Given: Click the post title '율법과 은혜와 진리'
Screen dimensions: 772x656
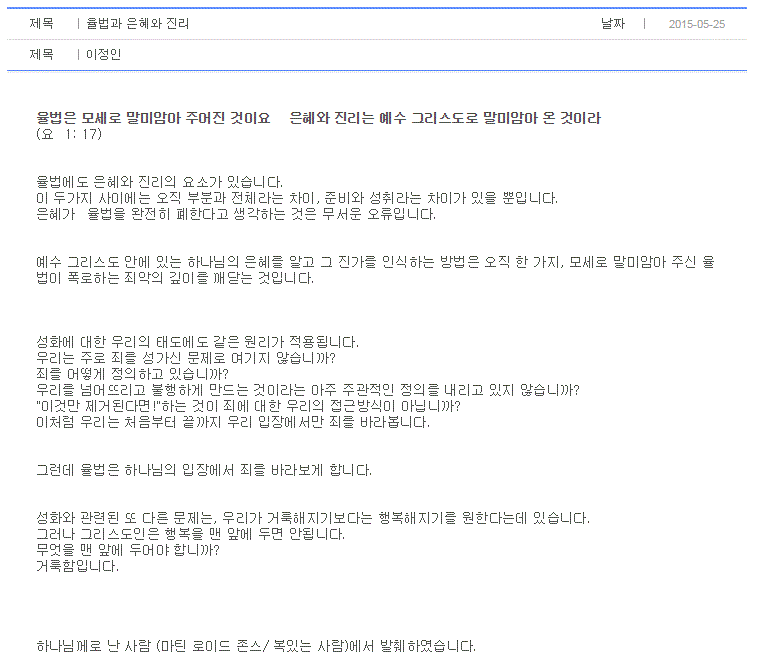Looking at the screenshot, I should point(137,24).
